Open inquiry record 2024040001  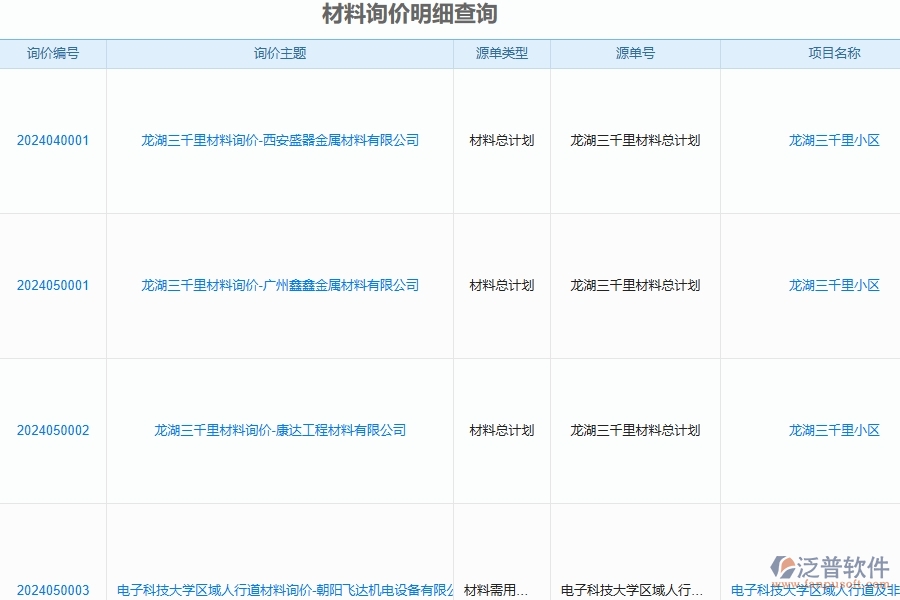(53, 140)
